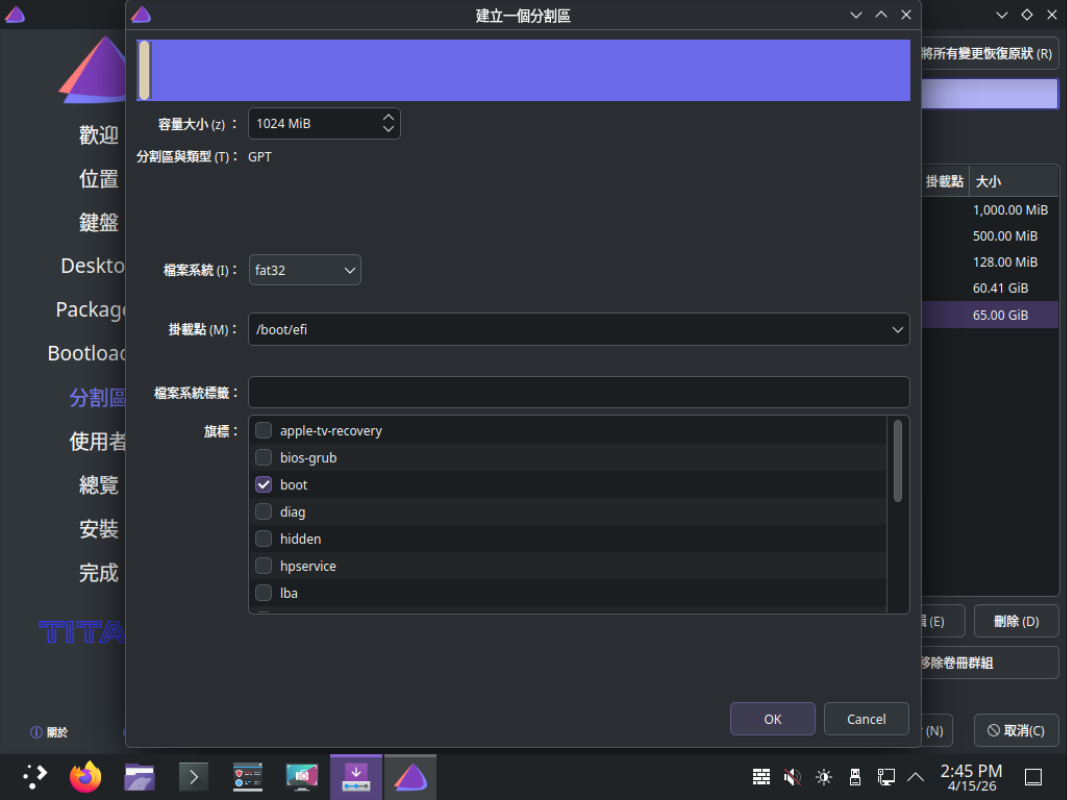Open the file manager in taskbar
1067x800 pixels.
click(139, 776)
